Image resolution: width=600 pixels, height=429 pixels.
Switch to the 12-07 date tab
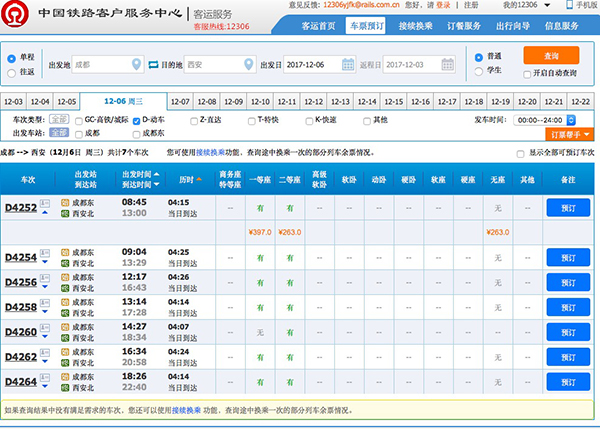[x=180, y=102]
